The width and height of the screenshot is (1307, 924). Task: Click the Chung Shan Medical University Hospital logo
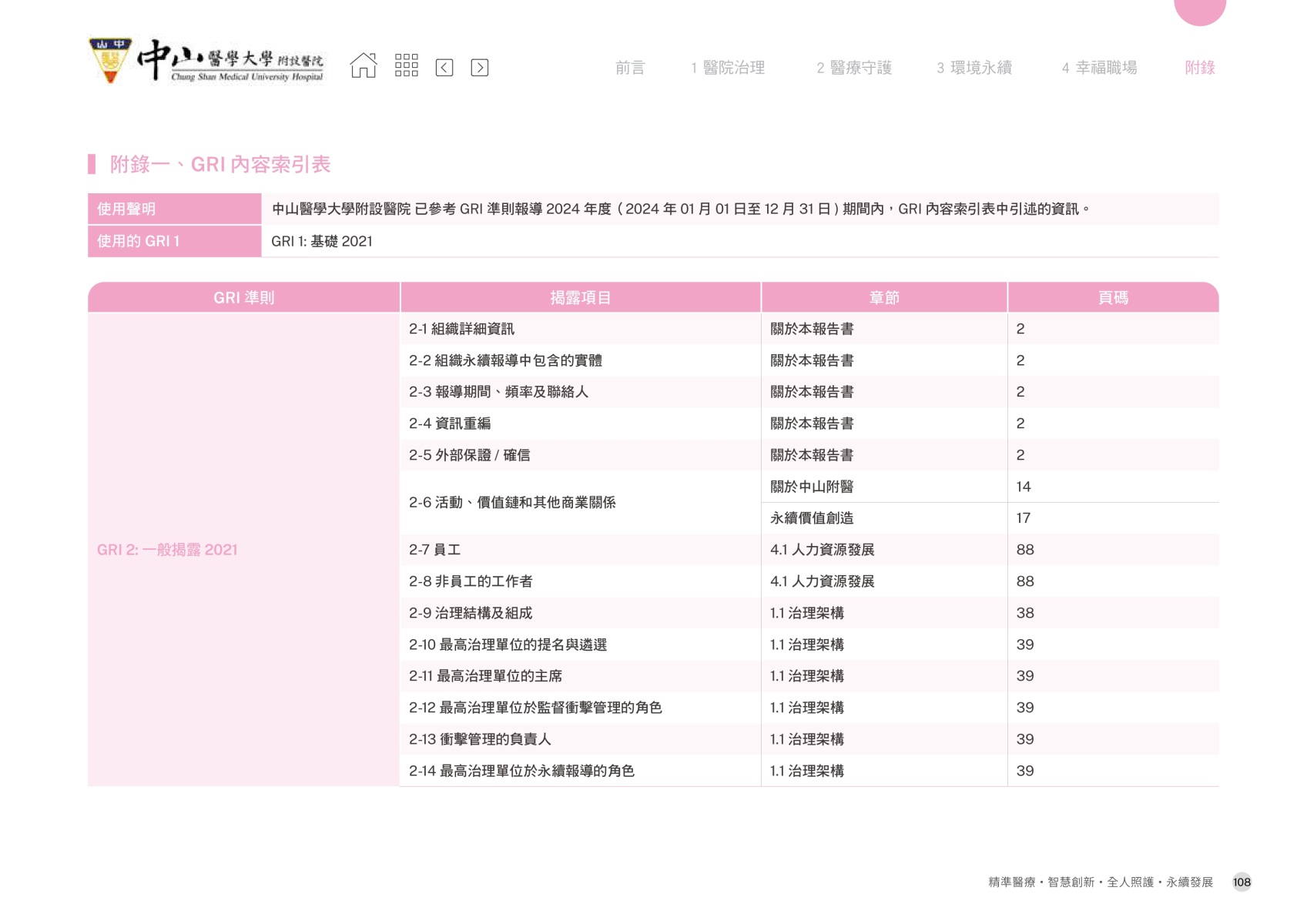coord(206,61)
